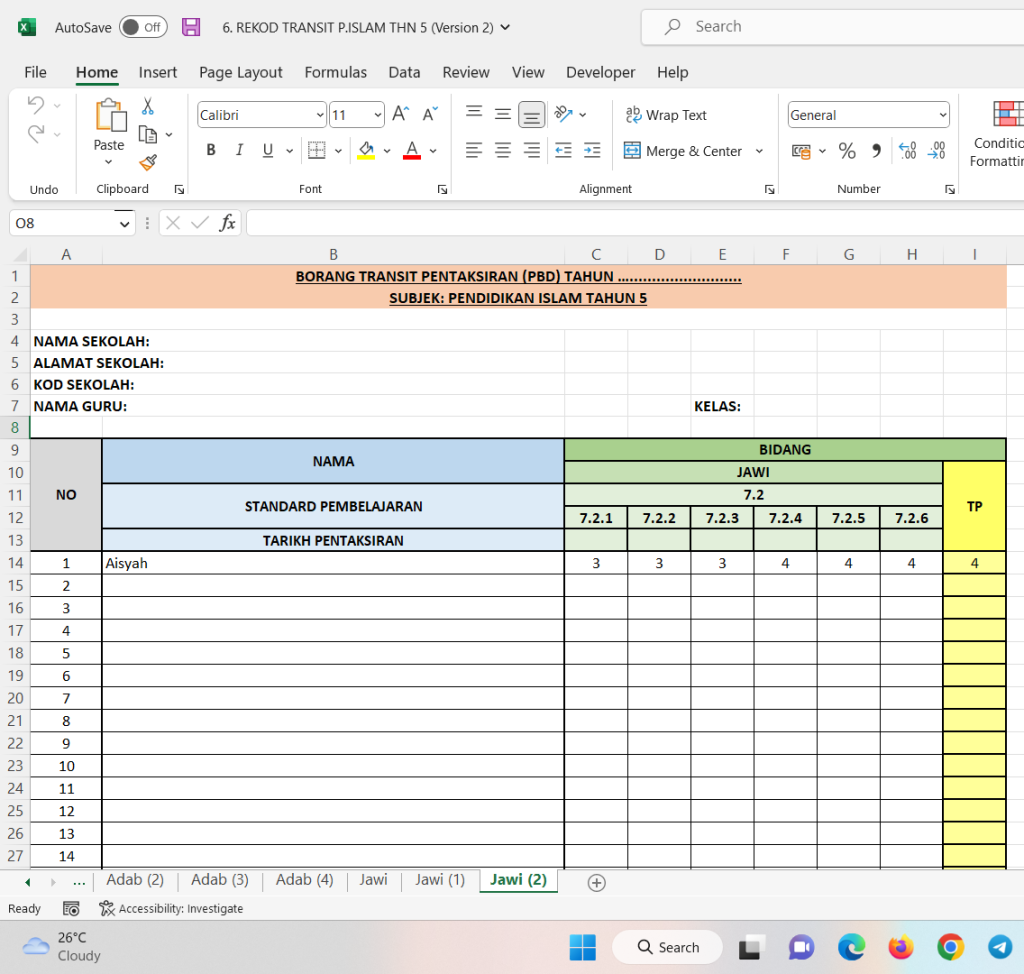
Task: Open the Merge & Center dropdown arrow
Action: (x=759, y=151)
